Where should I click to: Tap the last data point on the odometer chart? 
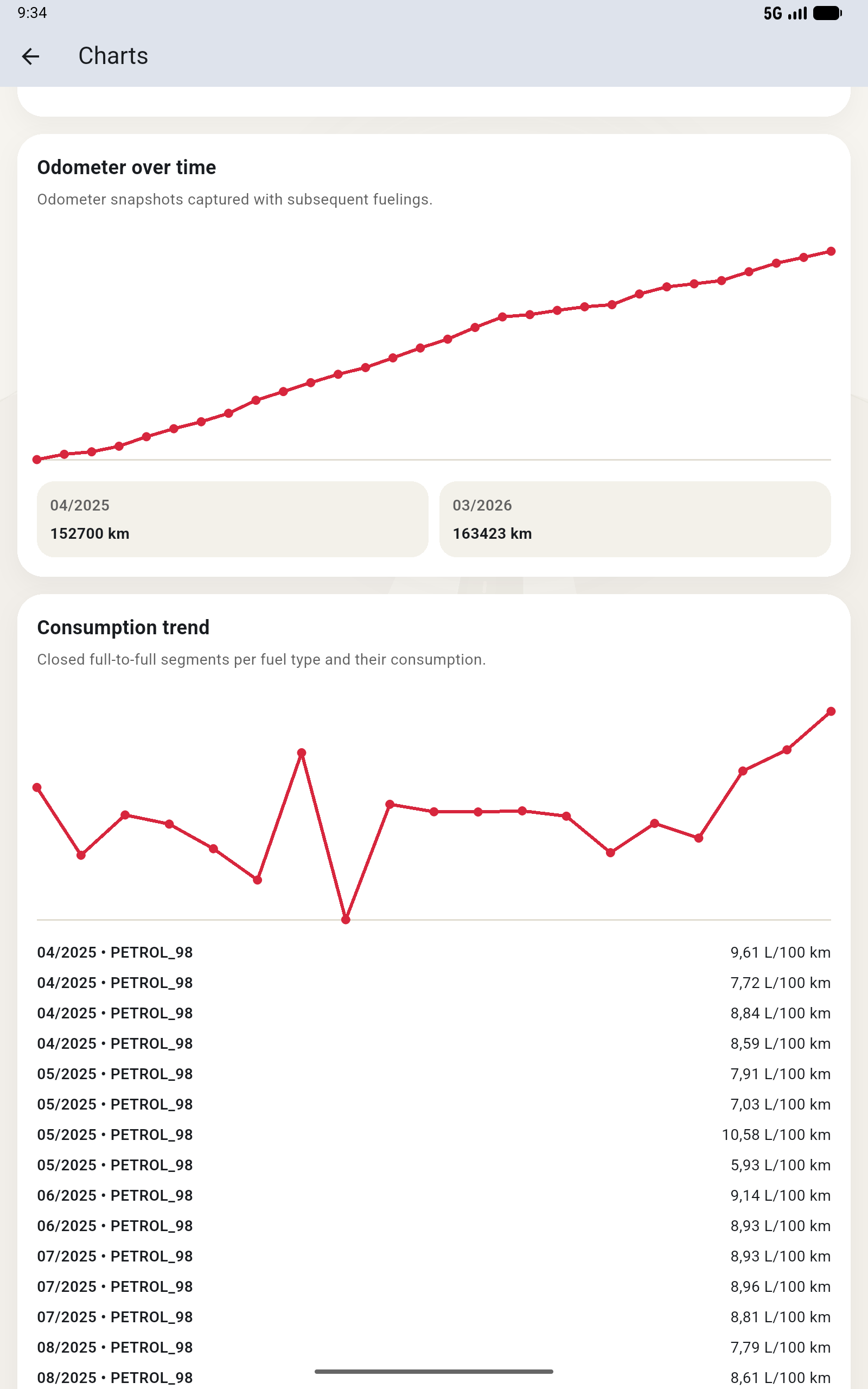pyautogui.click(x=831, y=251)
